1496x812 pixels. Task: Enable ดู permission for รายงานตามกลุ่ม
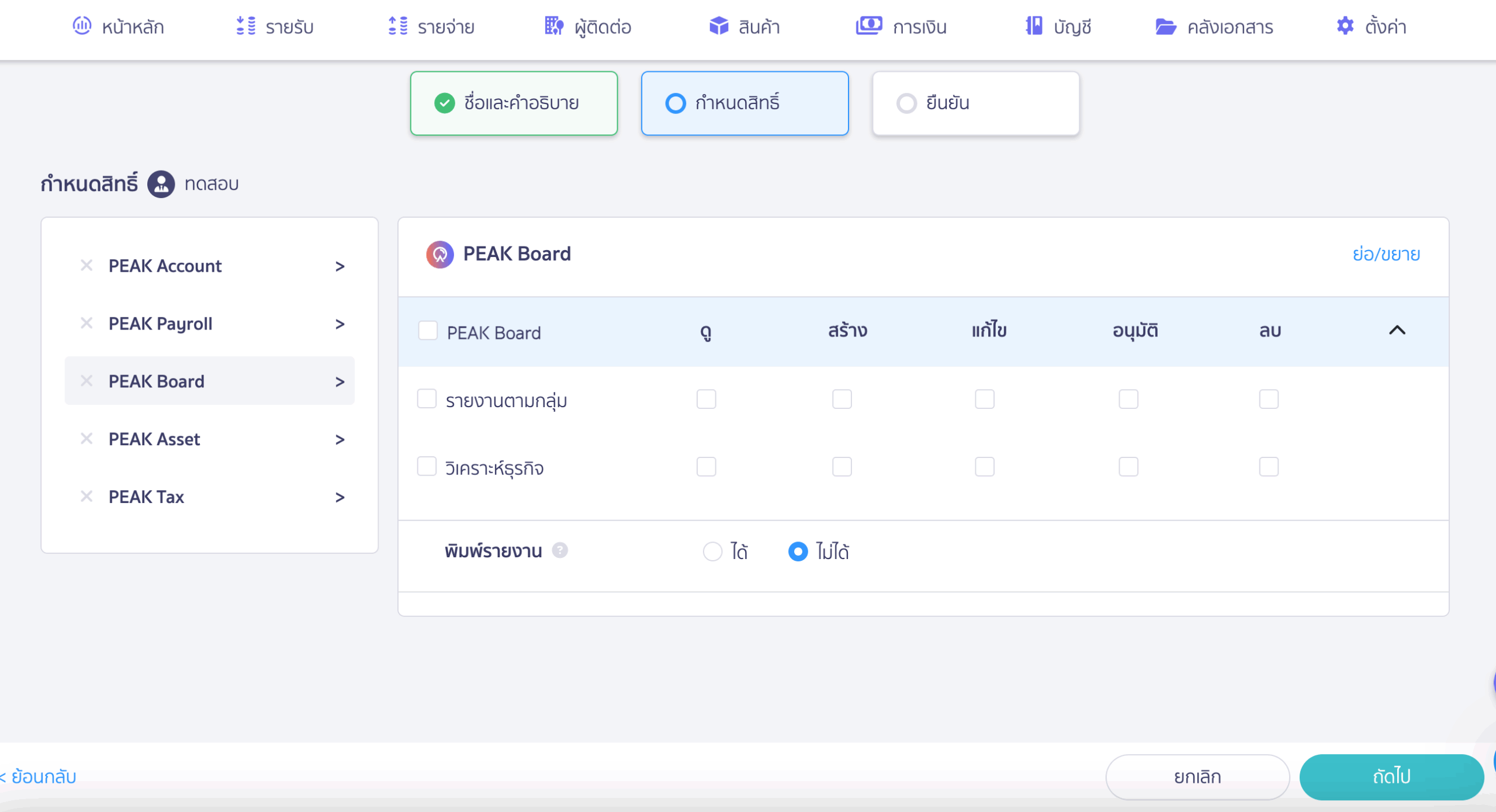coord(707,399)
